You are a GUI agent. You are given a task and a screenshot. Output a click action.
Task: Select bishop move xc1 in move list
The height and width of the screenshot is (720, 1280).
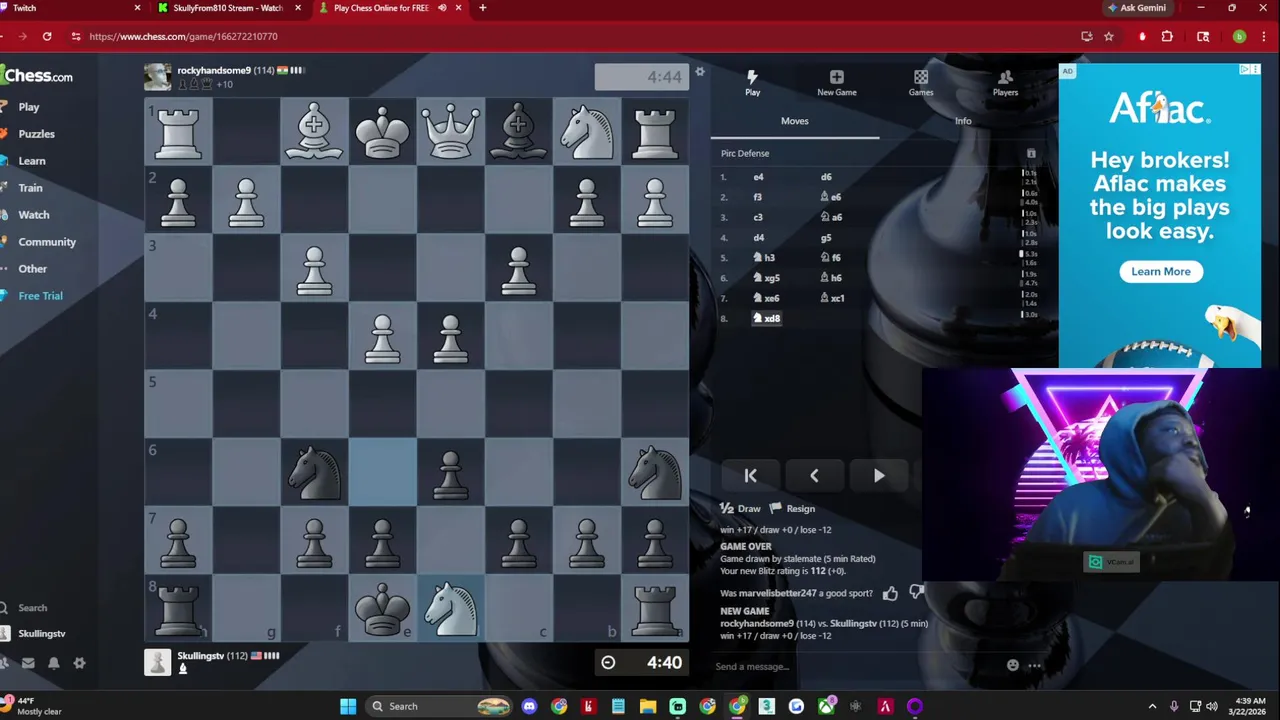[x=832, y=298]
